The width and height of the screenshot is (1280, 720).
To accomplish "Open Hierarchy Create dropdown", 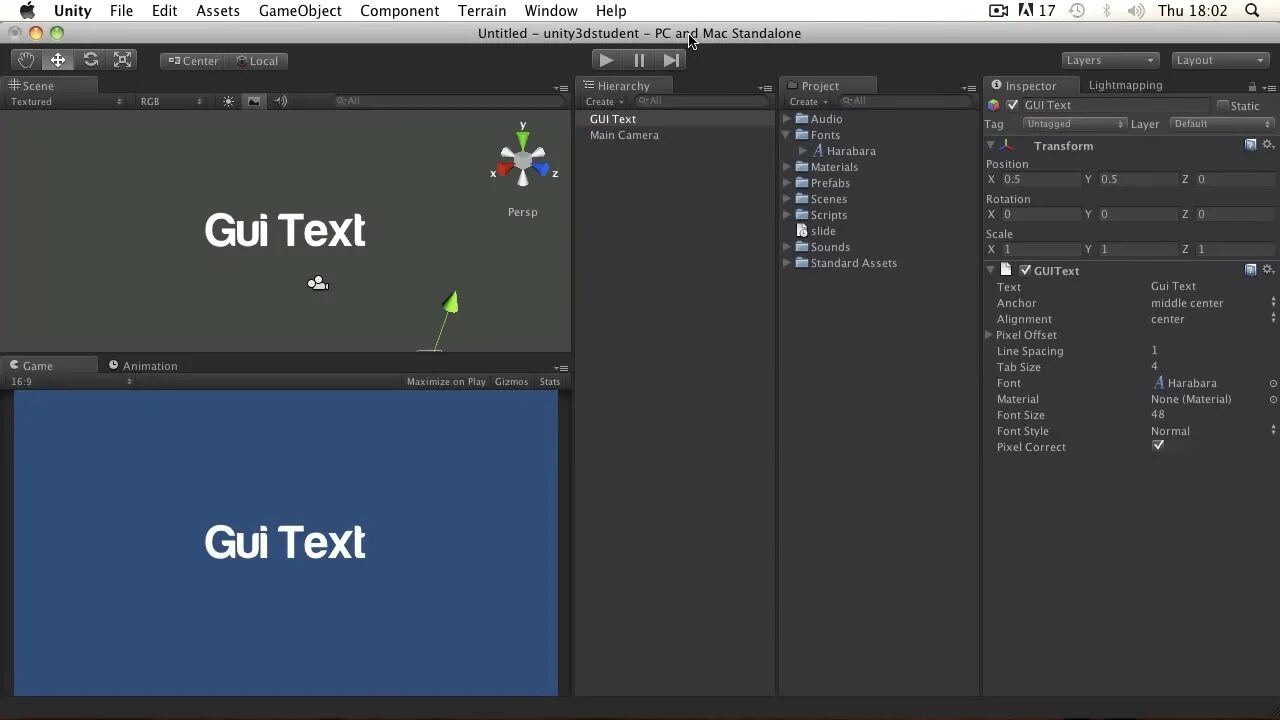I will tap(604, 101).
